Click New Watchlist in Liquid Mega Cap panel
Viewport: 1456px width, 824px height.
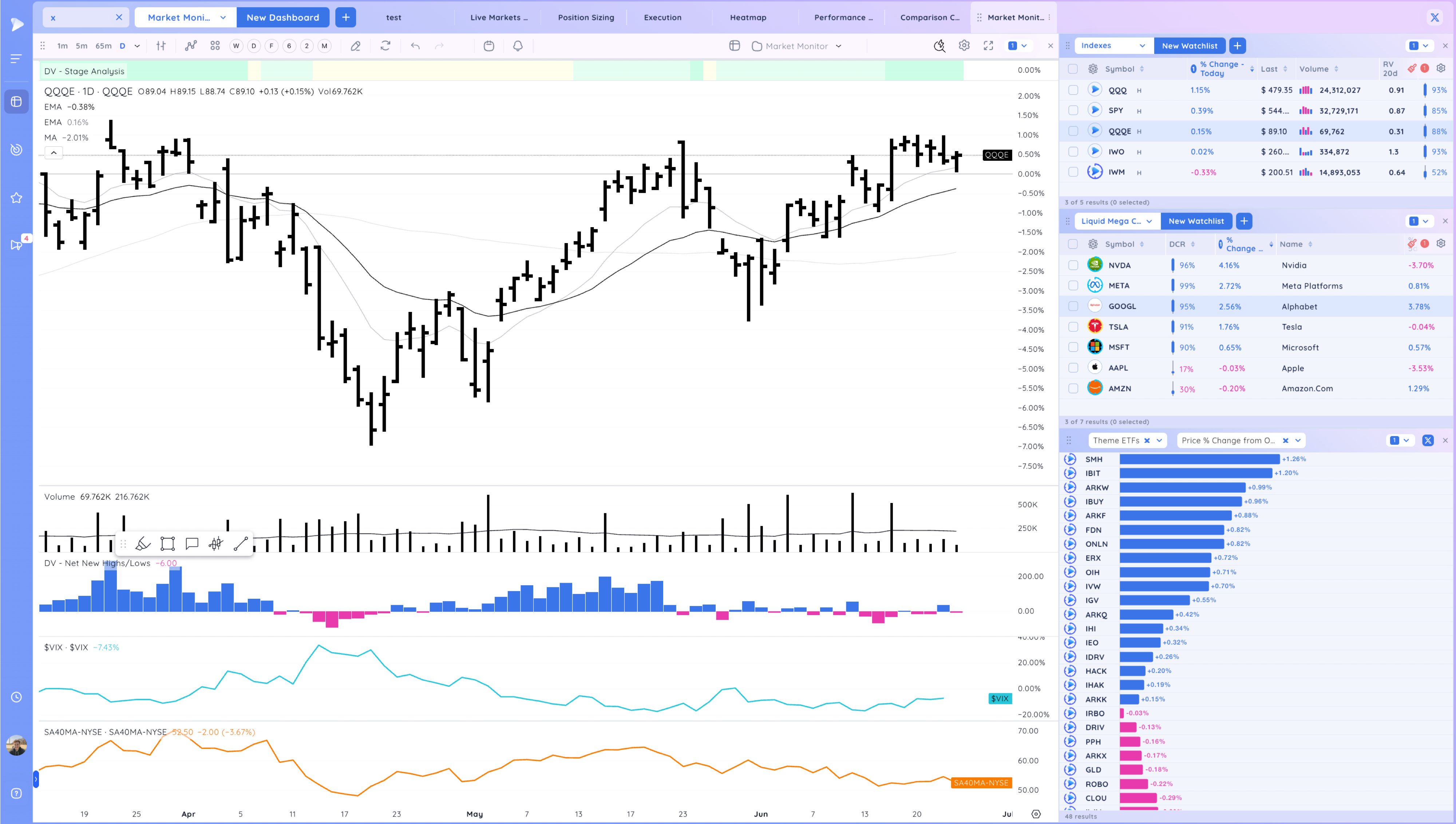[1196, 221]
